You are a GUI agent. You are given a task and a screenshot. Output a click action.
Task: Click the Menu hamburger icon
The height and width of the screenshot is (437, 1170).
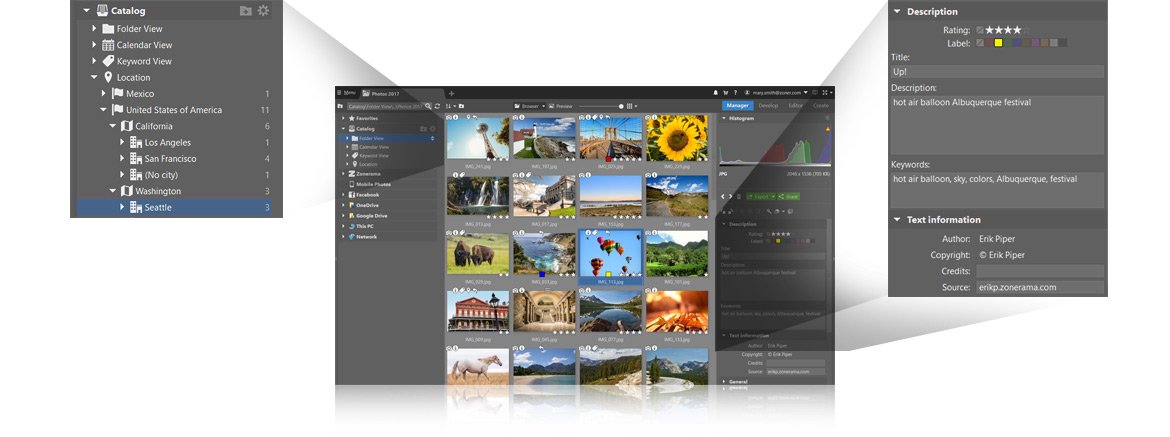coord(339,92)
